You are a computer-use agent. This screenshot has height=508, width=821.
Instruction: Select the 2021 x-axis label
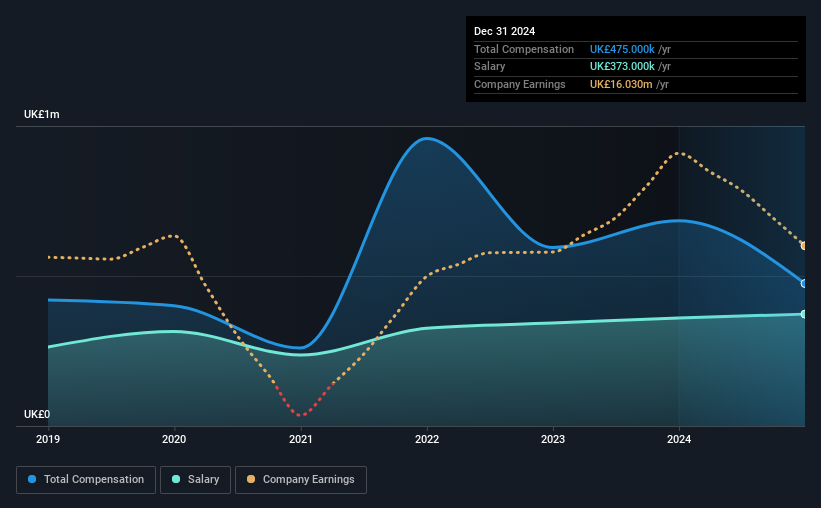tap(301, 439)
